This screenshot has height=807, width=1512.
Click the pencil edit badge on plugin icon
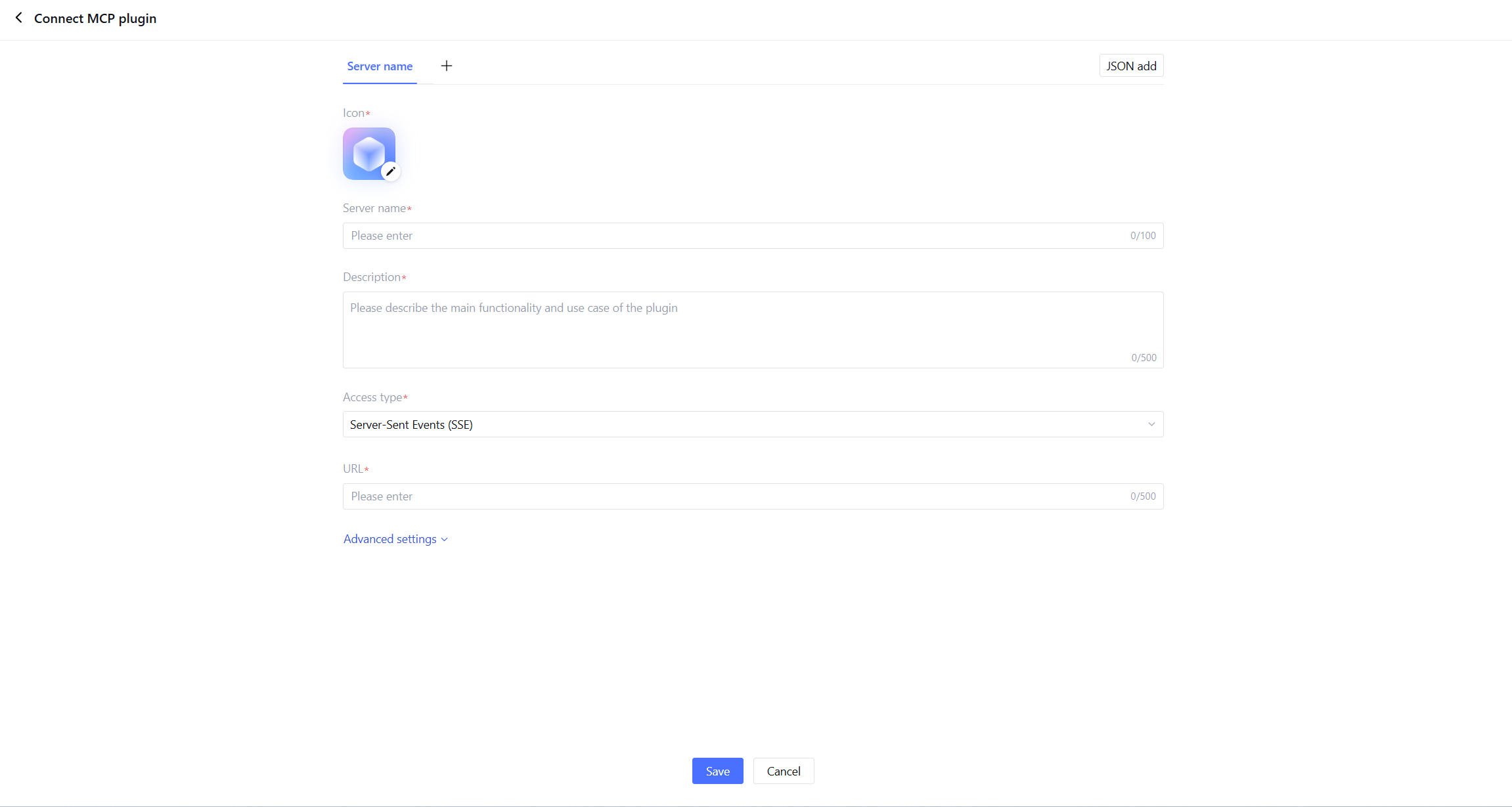390,171
